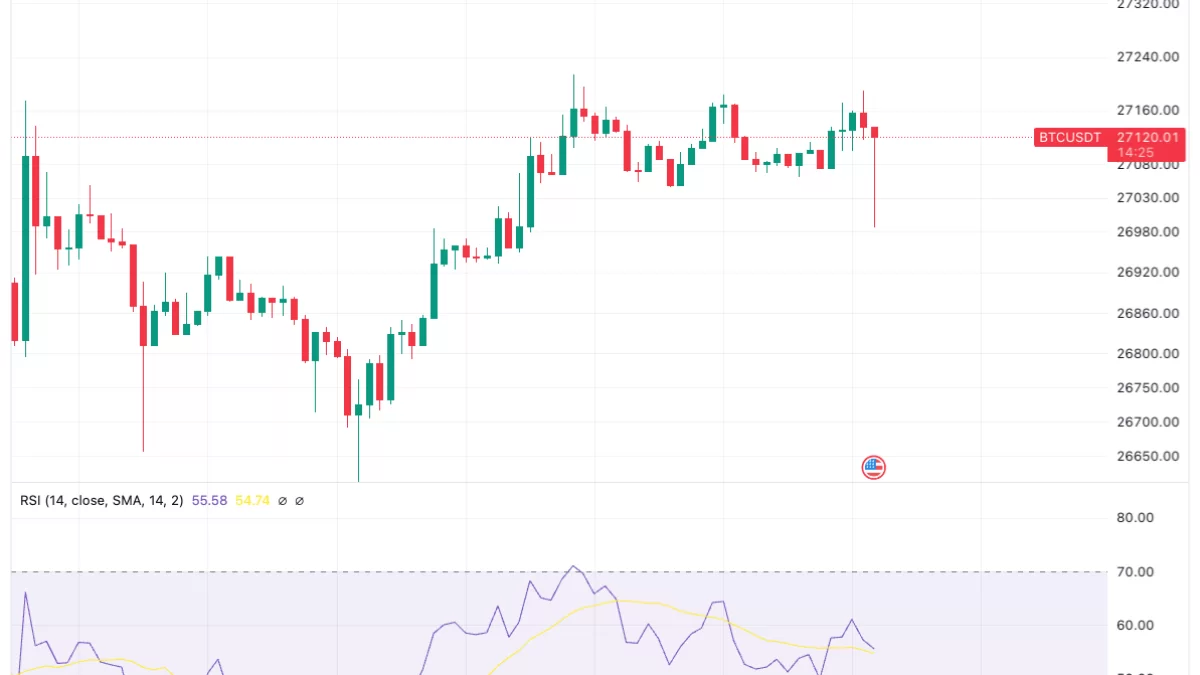Click the current price tag 27120.01

[1149, 137]
